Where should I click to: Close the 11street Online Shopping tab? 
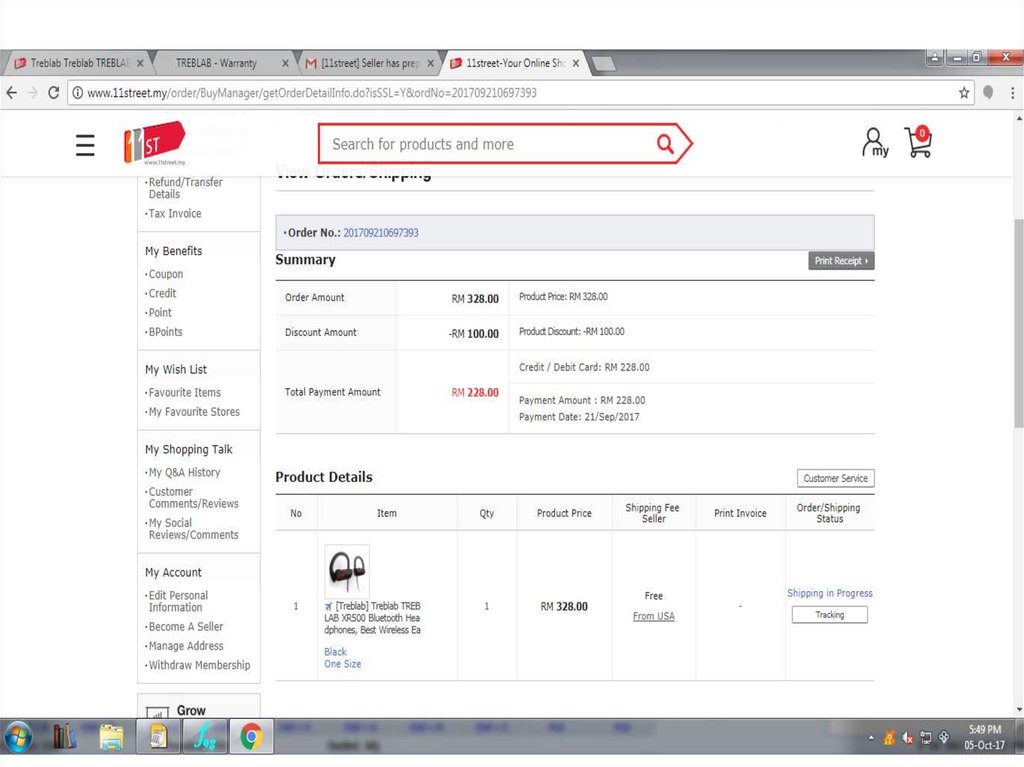[575, 63]
